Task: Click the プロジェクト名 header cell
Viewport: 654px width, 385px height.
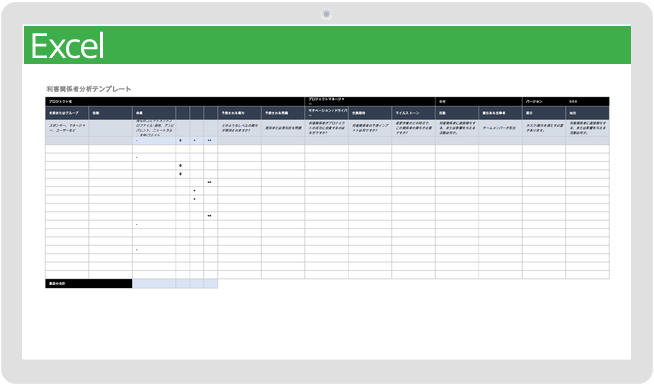Action: coord(175,101)
